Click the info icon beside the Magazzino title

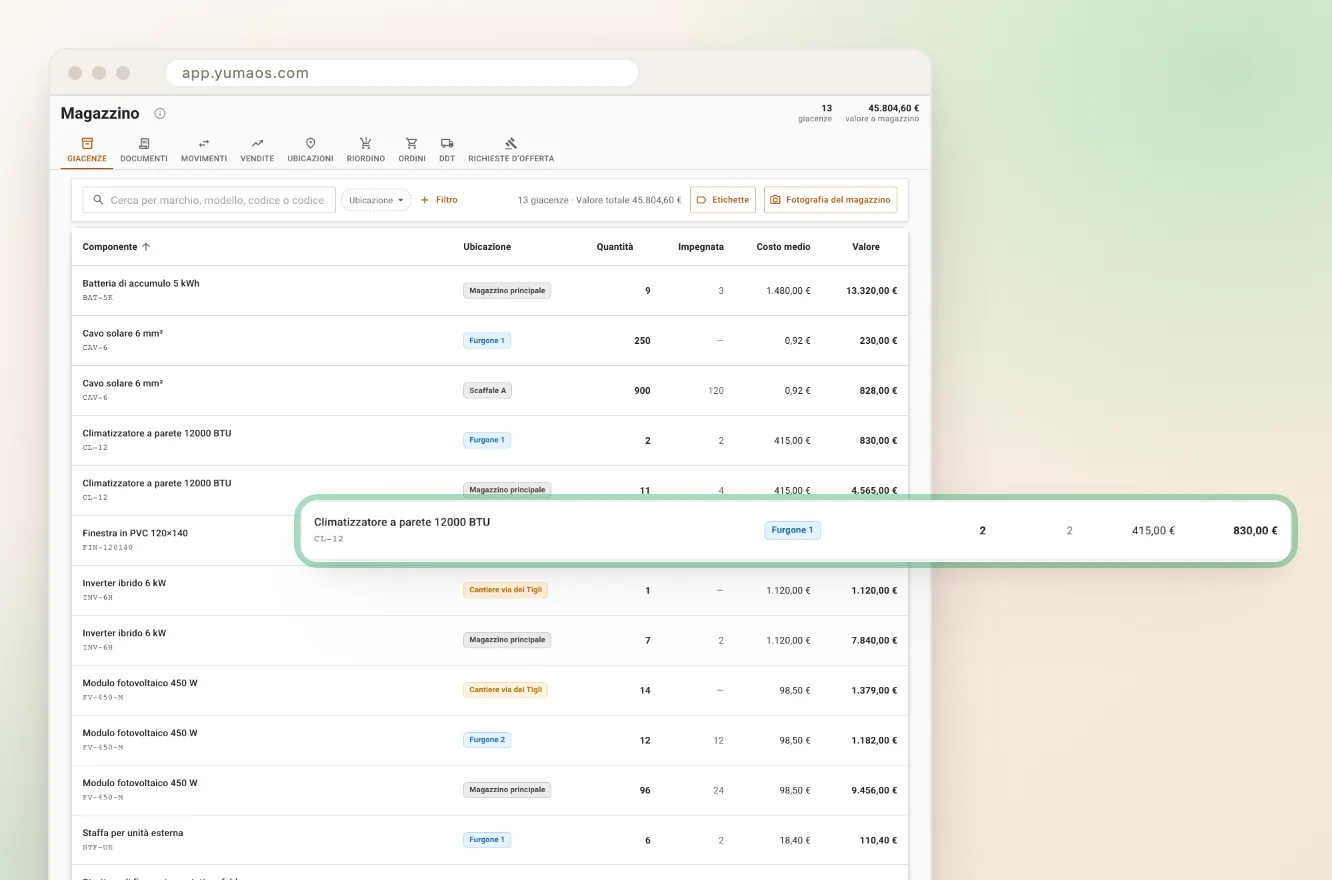(x=160, y=113)
